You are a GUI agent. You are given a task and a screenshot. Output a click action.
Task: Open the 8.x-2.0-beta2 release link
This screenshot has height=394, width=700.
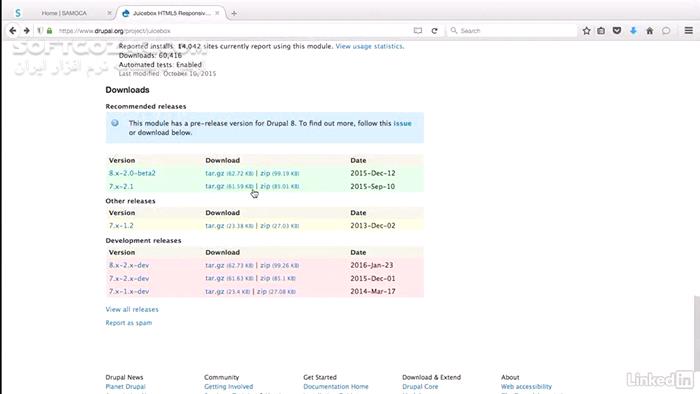point(132,173)
